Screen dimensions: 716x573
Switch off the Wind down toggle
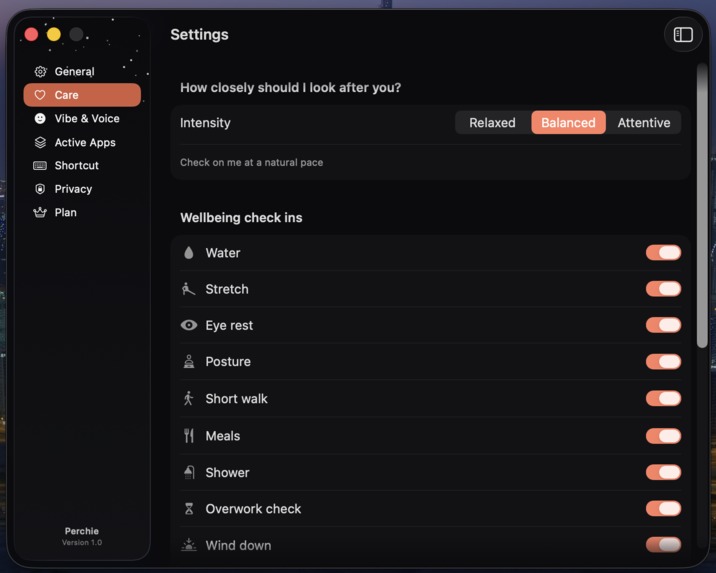[663, 544]
